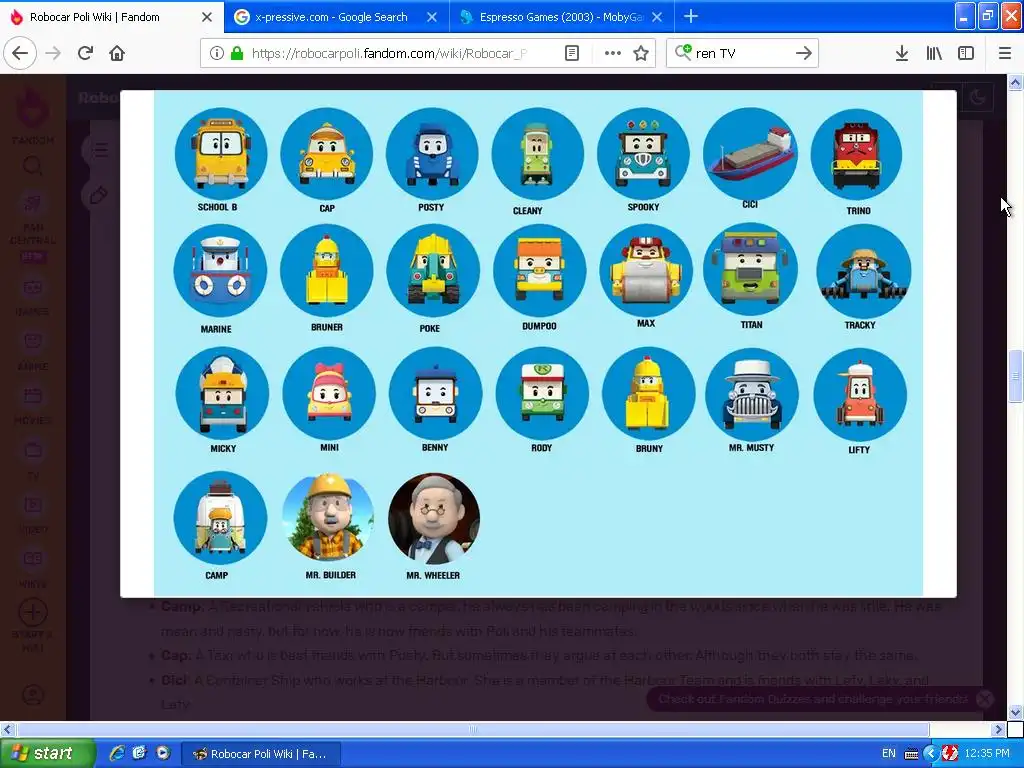Click the Titan truck image

[750, 271]
